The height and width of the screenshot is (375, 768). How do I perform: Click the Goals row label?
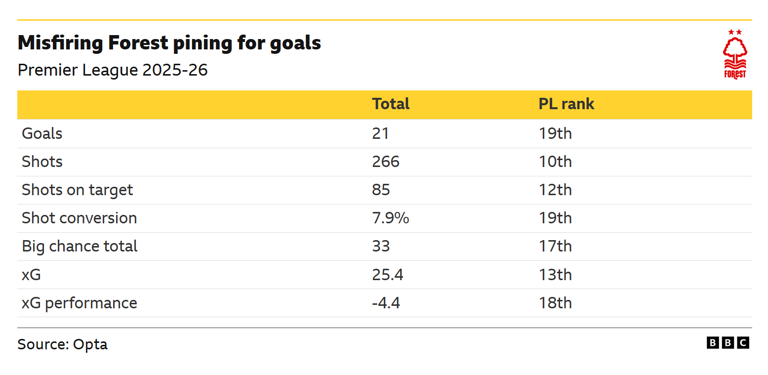(x=42, y=133)
